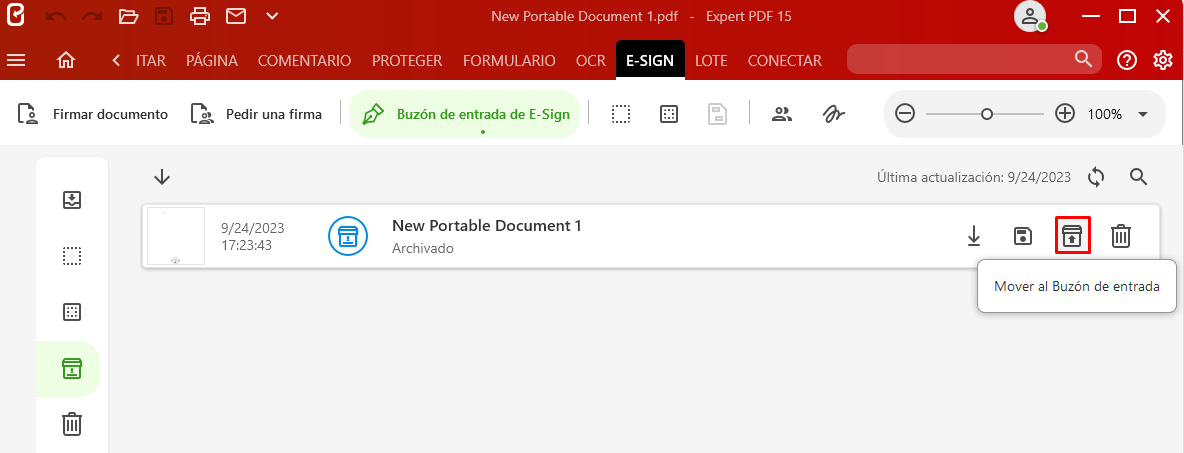Expand the quick access toolbar chevron

(x=273, y=16)
